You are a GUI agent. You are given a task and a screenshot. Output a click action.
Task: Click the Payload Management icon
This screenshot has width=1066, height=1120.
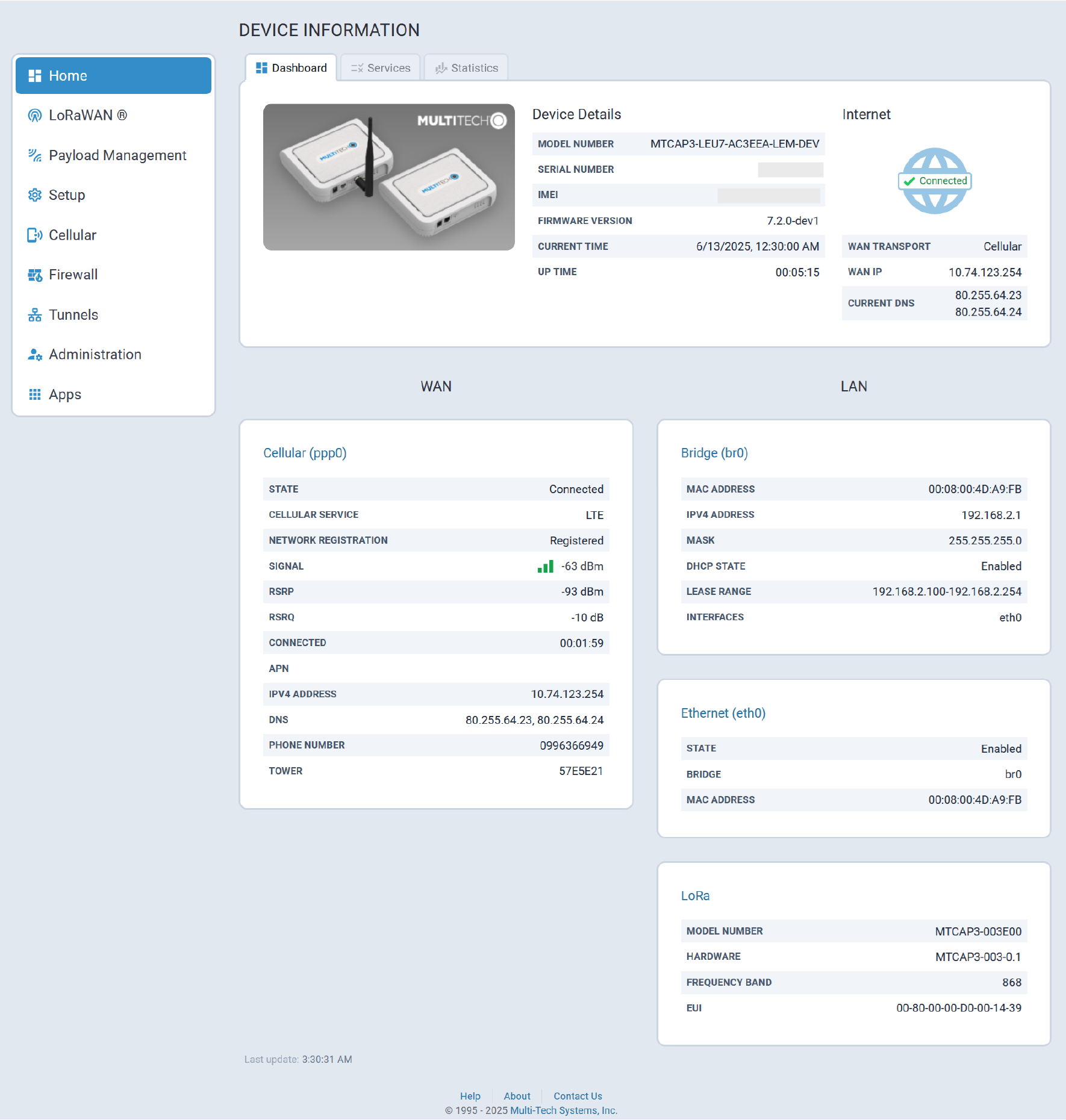[35, 155]
